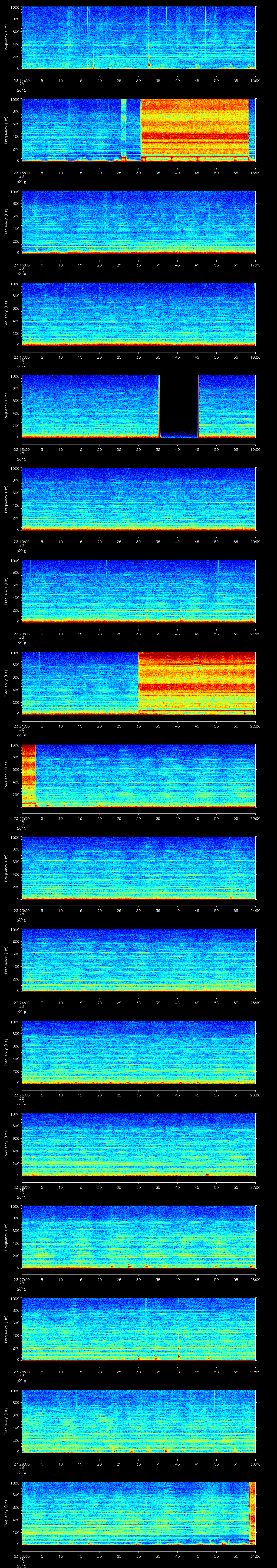Select the Frequency (Hz) axis title of the 23:30:00 panel

click(x=6, y=1514)
